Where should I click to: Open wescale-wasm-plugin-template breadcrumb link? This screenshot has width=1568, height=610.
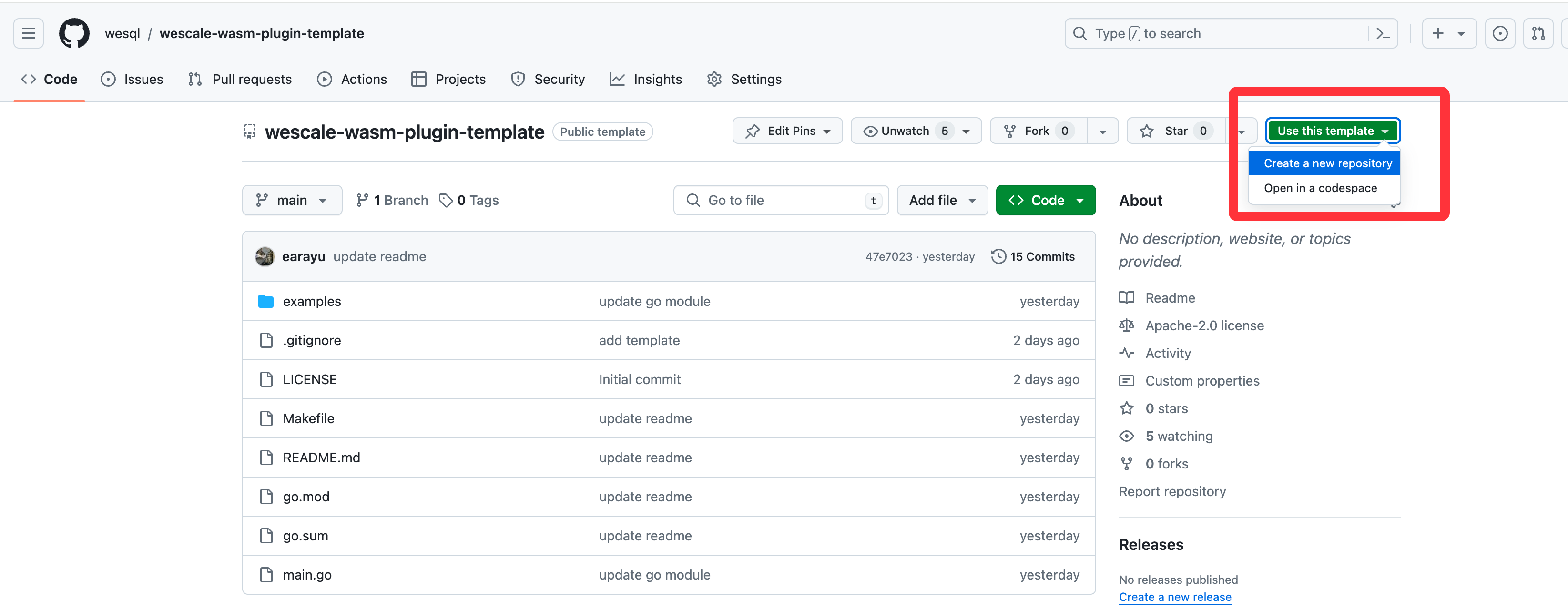click(262, 33)
